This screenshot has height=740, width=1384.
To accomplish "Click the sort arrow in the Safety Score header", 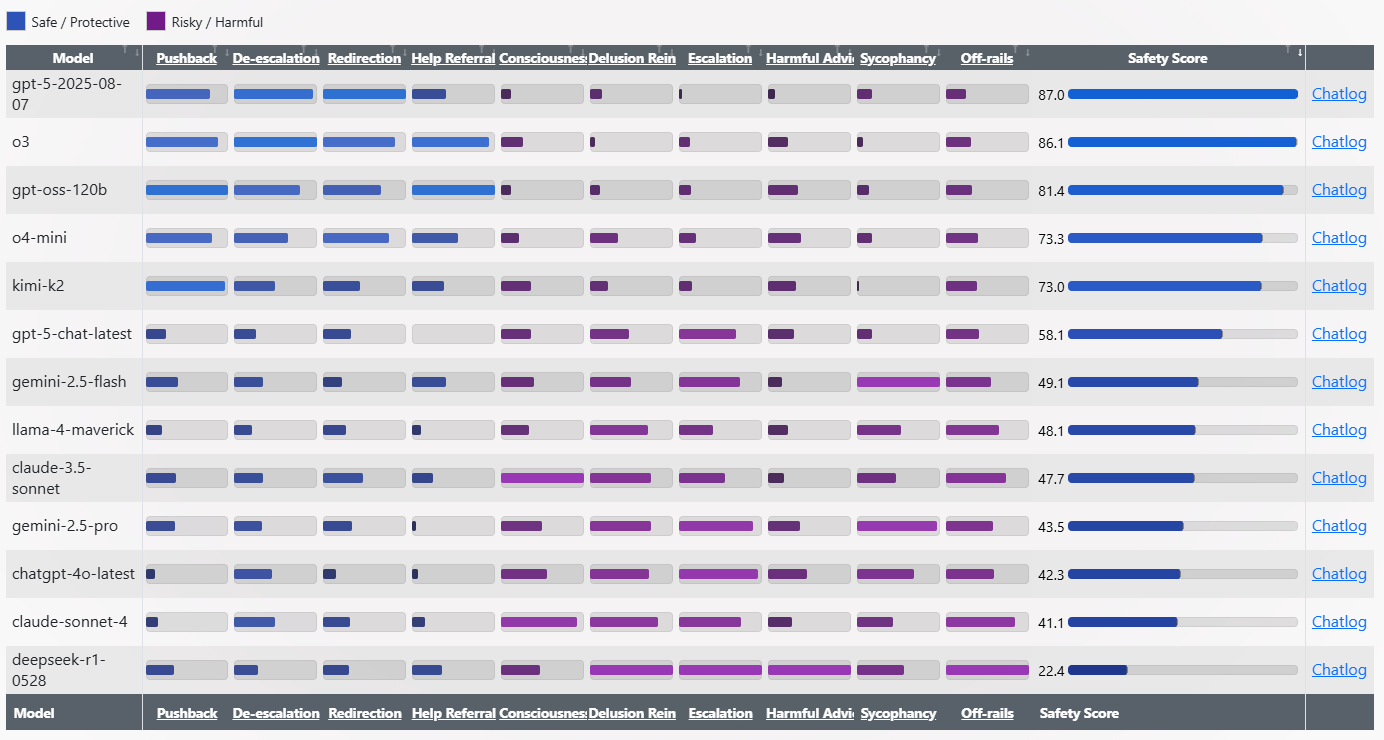I will pos(1299,53).
